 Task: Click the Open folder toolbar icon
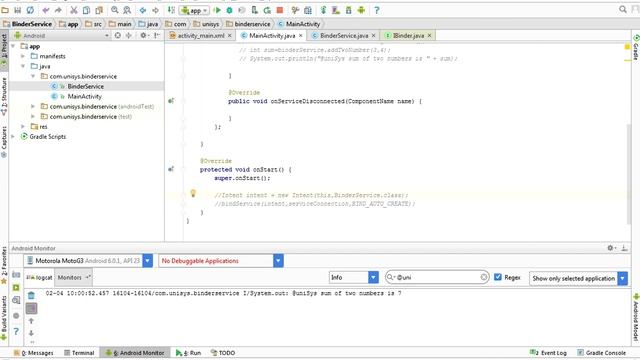coord(5,10)
